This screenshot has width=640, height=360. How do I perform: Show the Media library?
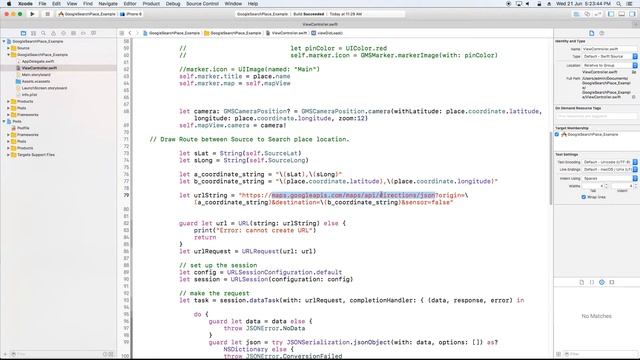611,282
